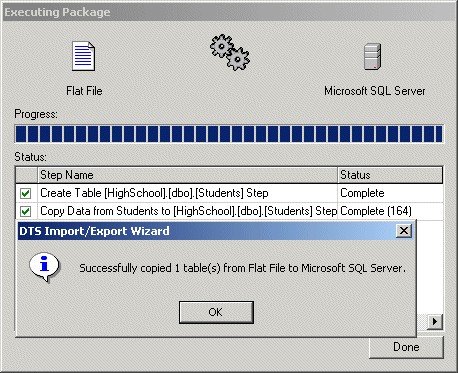Click the Done button
Screen dimensions: 458x373
(x=406, y=347)
